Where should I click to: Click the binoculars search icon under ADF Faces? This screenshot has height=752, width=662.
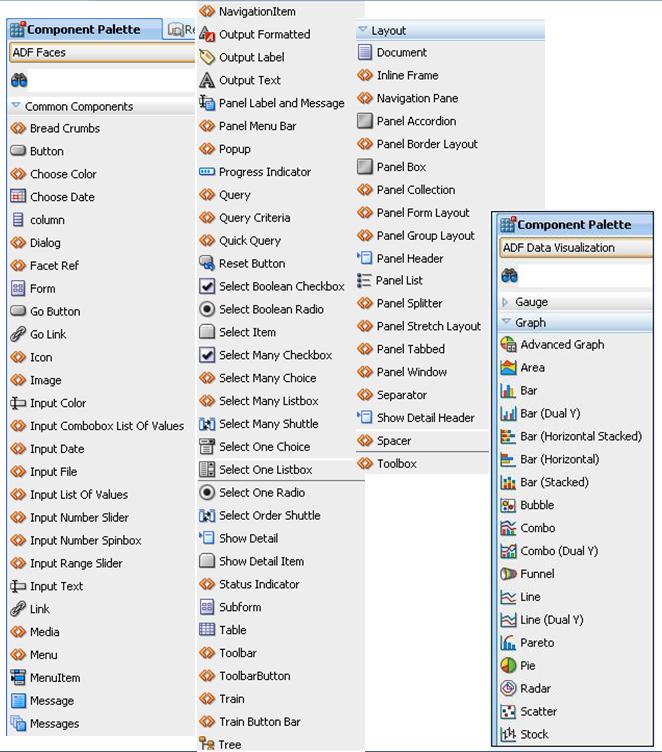(x=19, y=80)
